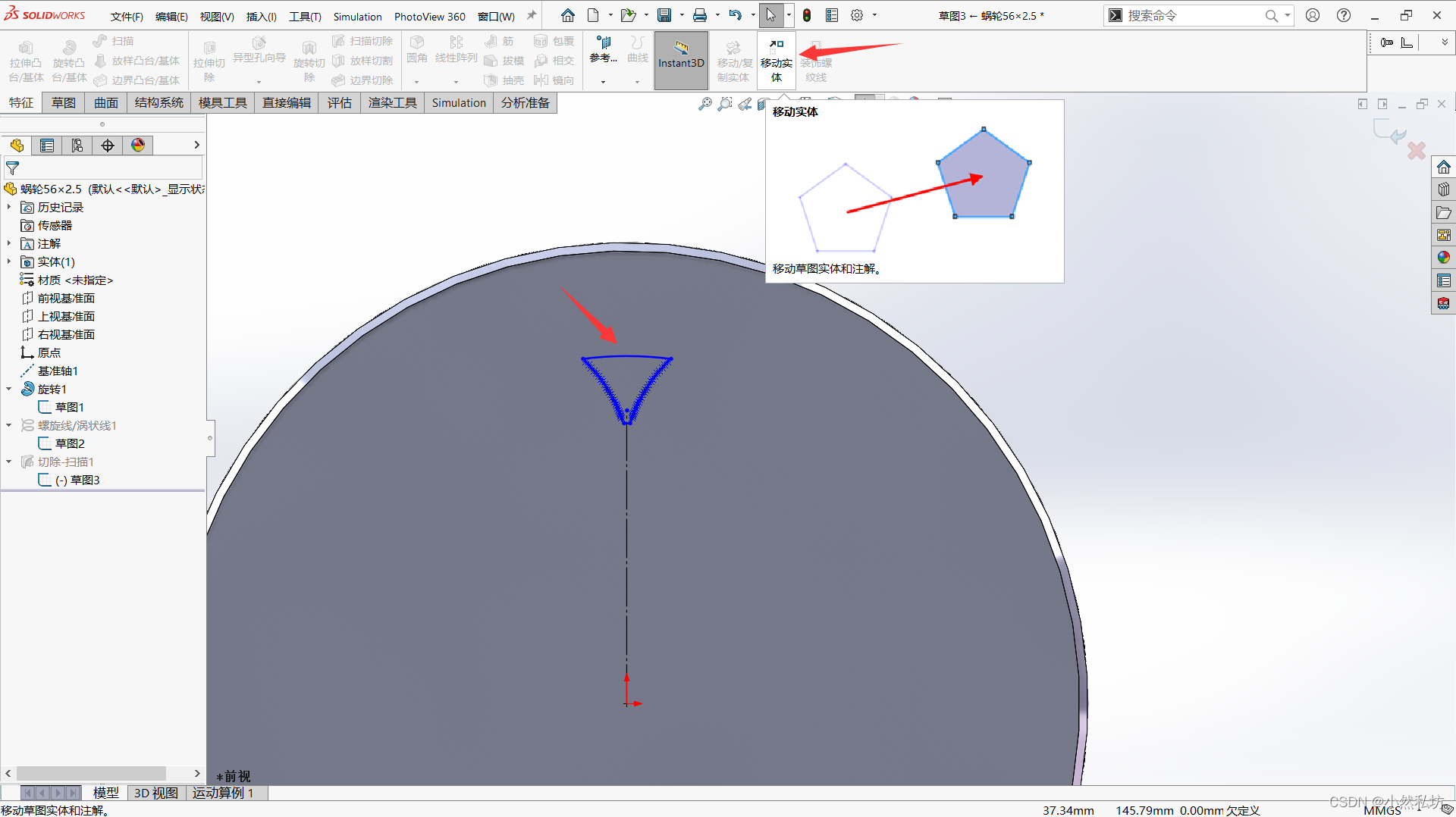Open the dropdown arrow next to Options gear
The height and width of the screenshot is (817, 1456).
pos(874,15)
